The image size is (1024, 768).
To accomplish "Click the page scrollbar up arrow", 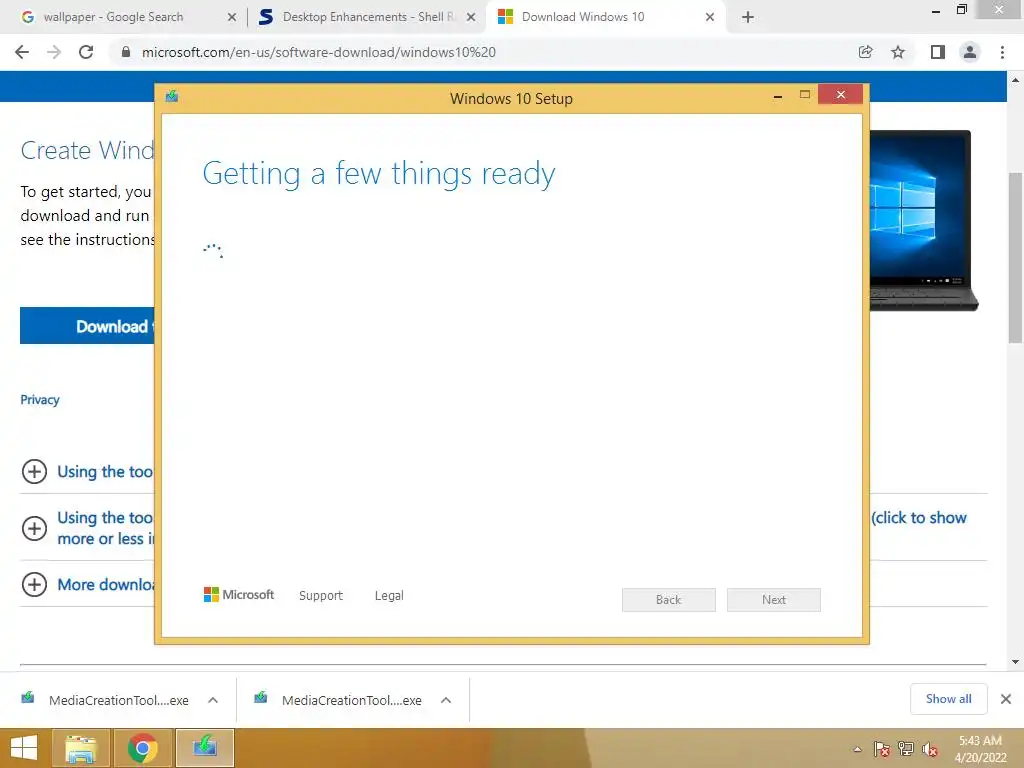I will pos(1016,80).
